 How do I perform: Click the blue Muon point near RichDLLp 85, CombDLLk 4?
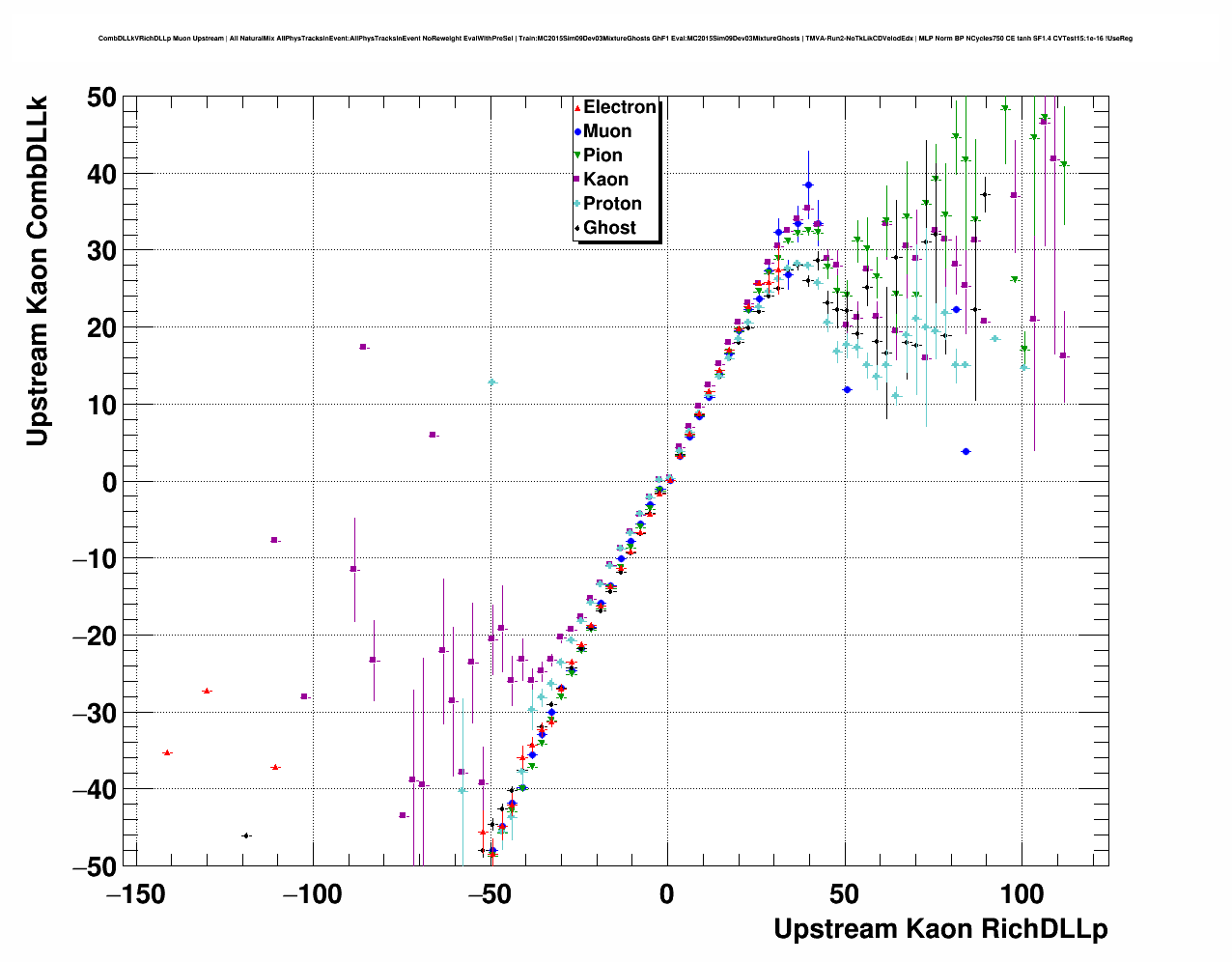click(966, 451)
